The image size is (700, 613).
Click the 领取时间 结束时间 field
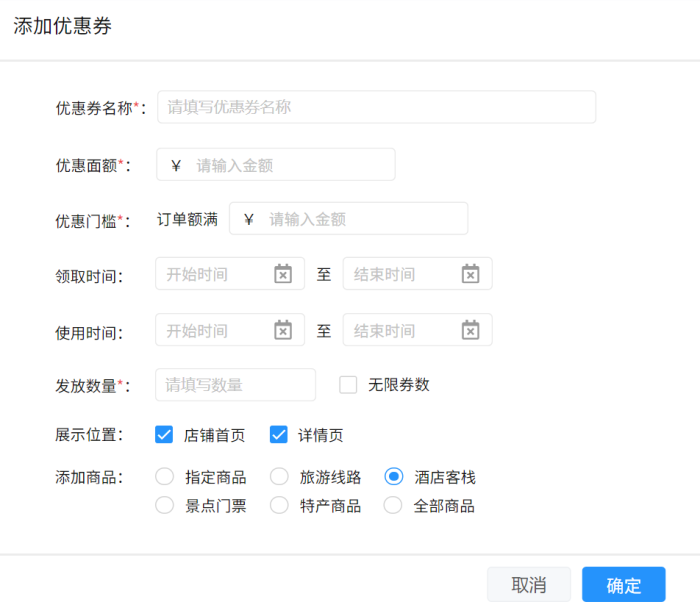click(x=417, y=274)
